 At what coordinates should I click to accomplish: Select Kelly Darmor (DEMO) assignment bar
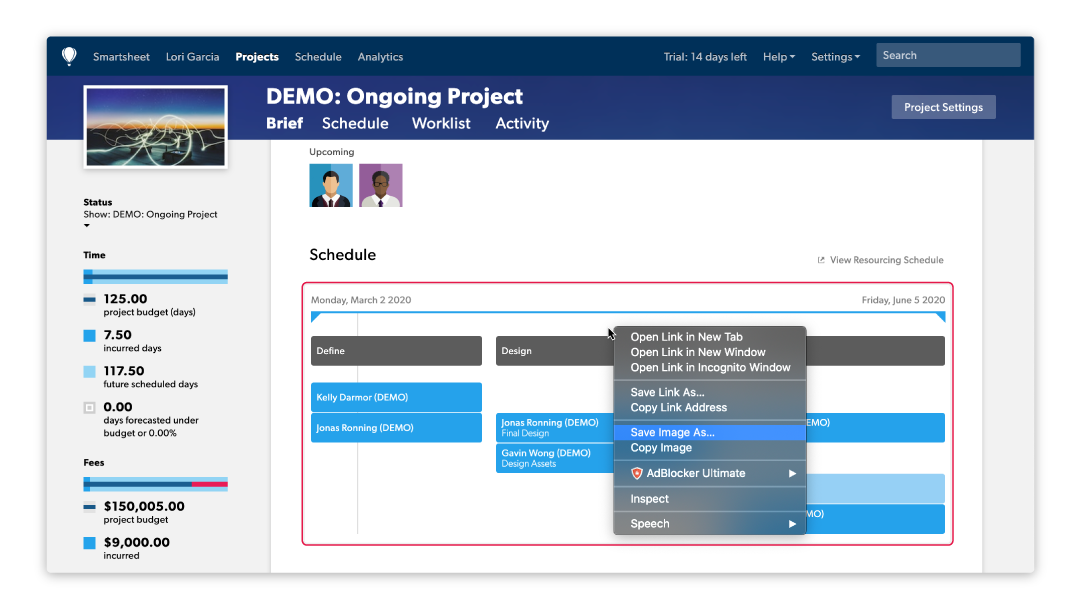coord(396,397)
